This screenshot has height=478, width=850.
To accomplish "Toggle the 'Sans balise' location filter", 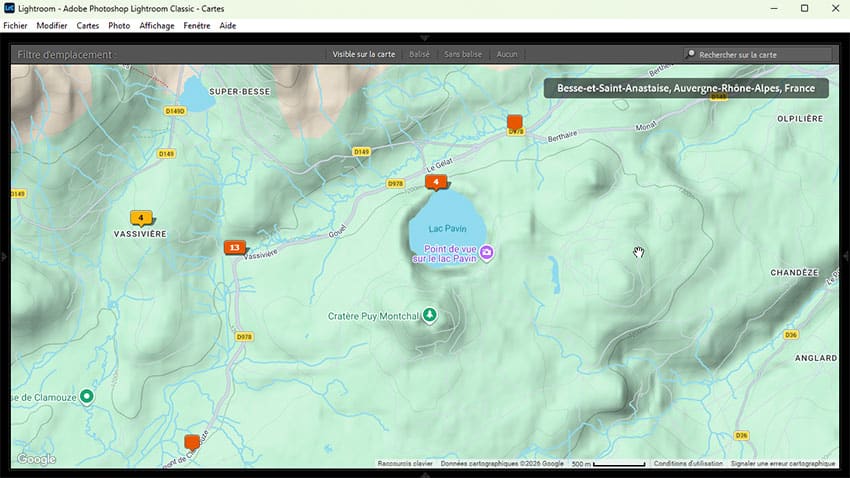I will 463,54.
